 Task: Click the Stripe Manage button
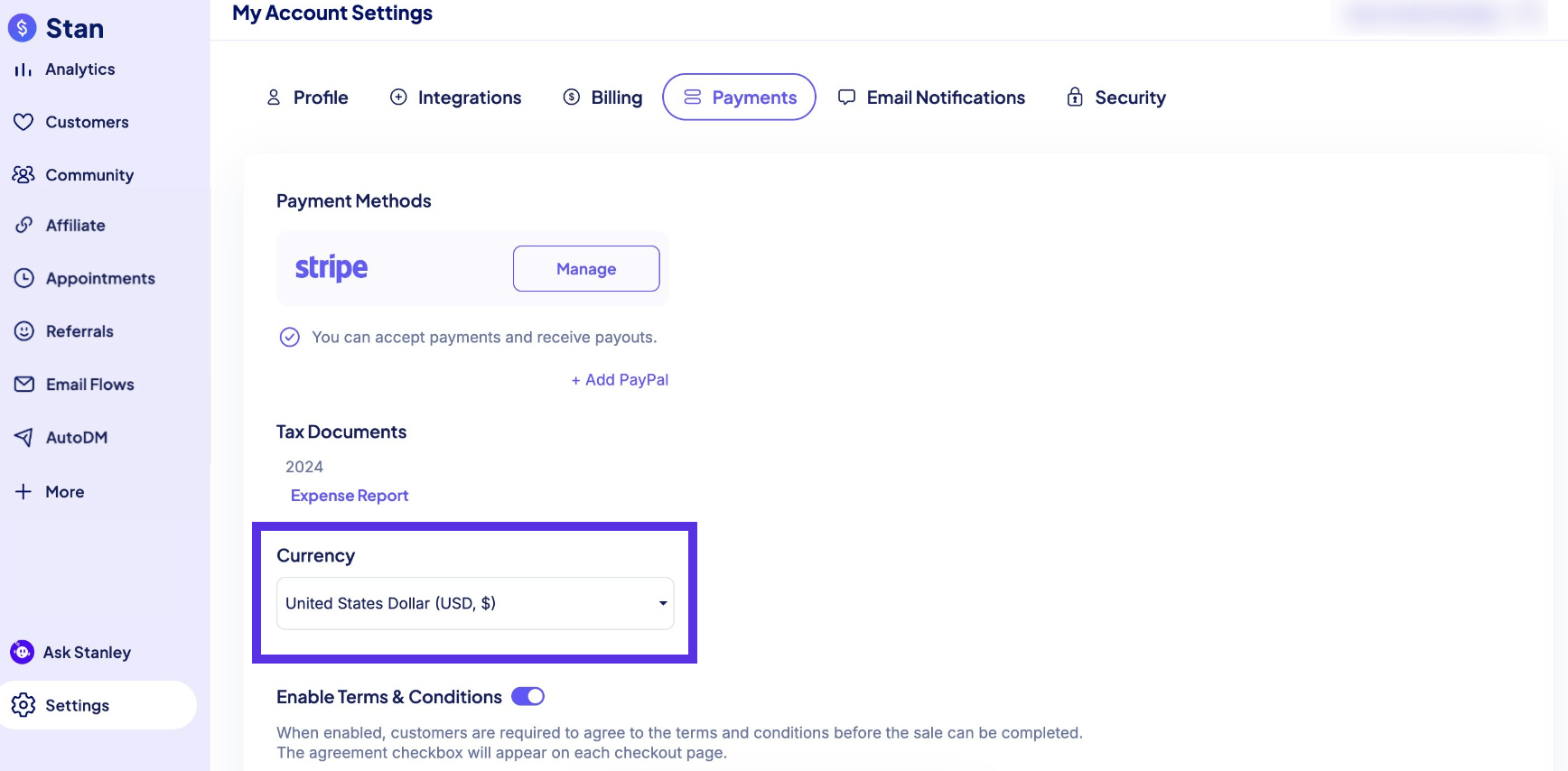(586, 269)
